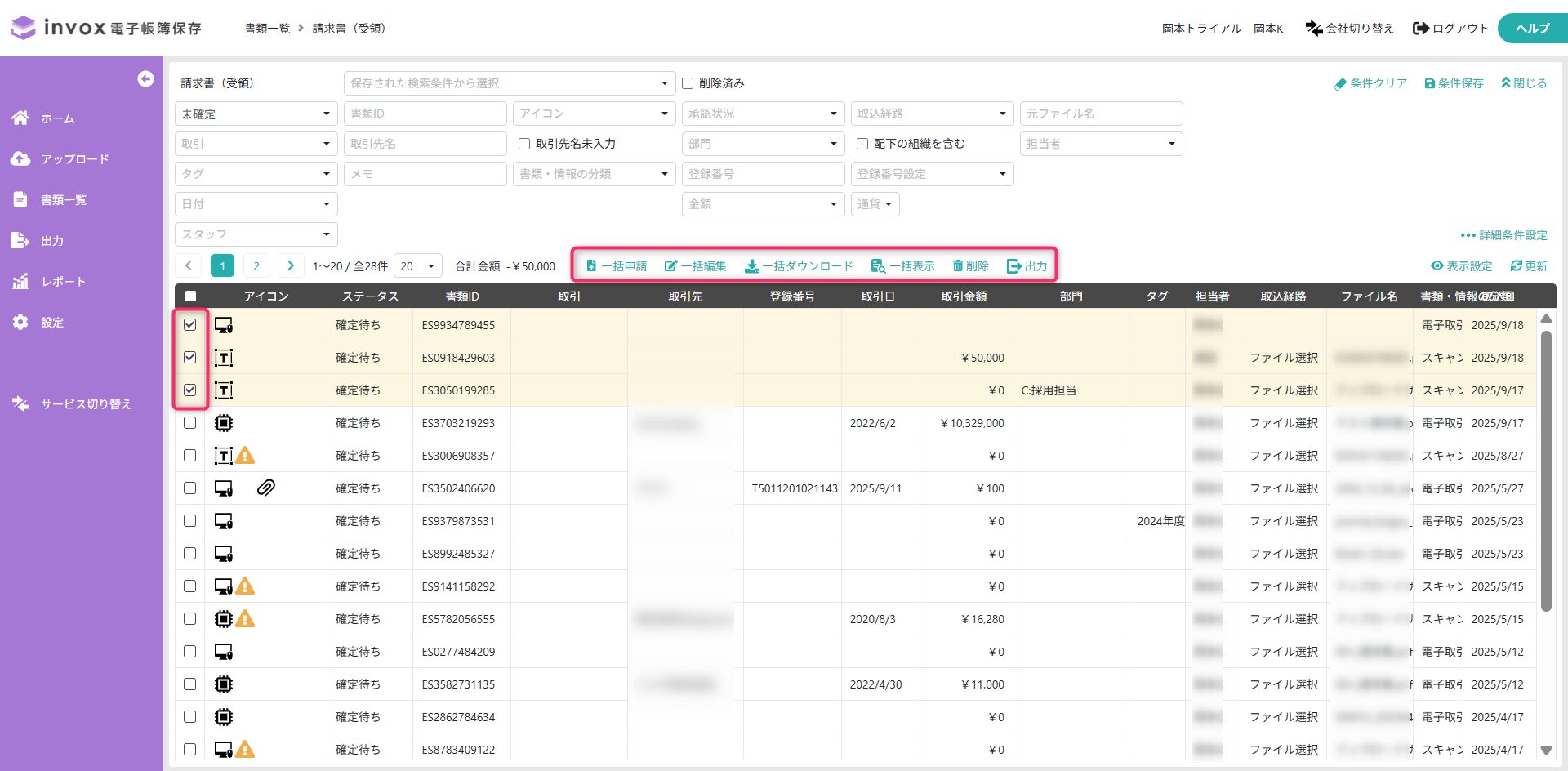The height and width of the screenshot is (771, 1568).
Task: Expand the 承認状況 dropdown
Action: click(762, 114)
